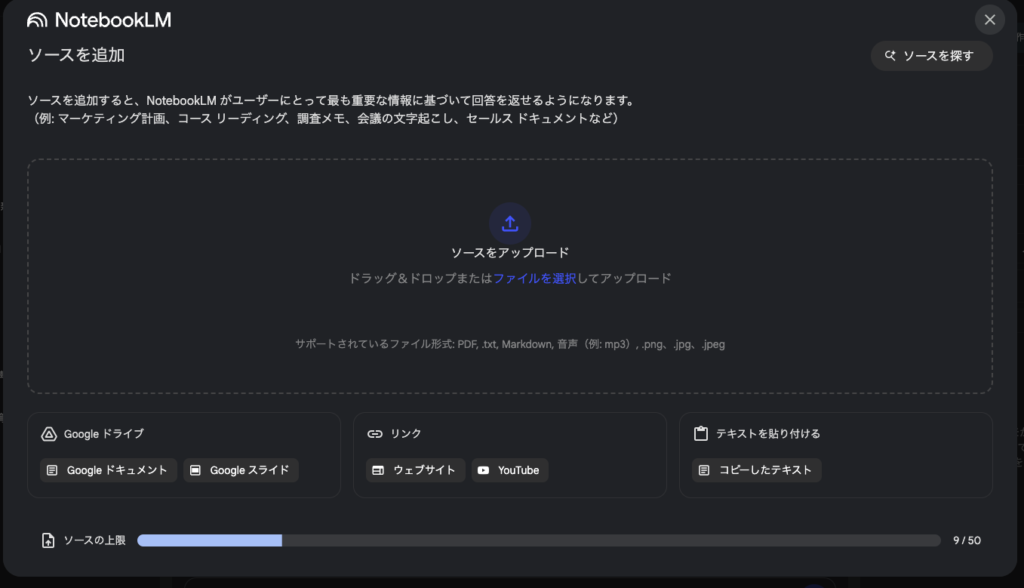
Task: Click the source limit progress bar
Action: point(539,540)
